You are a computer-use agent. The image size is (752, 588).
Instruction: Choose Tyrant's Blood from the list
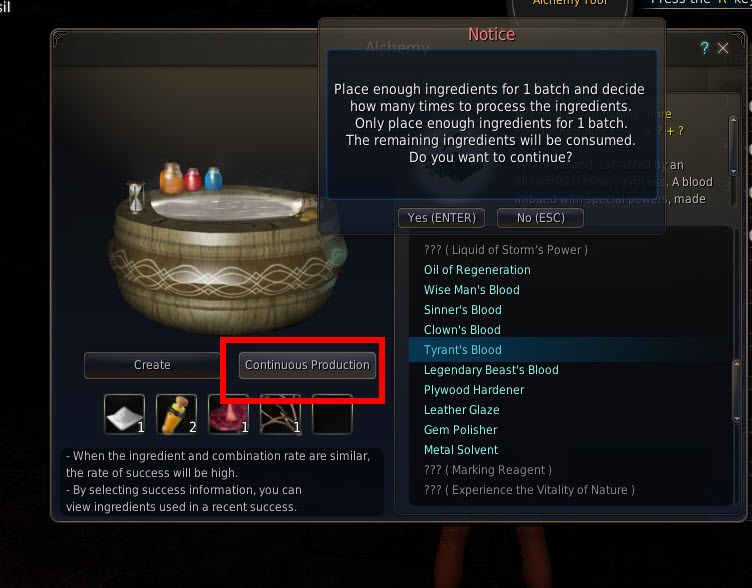click(x=463, y=350)
